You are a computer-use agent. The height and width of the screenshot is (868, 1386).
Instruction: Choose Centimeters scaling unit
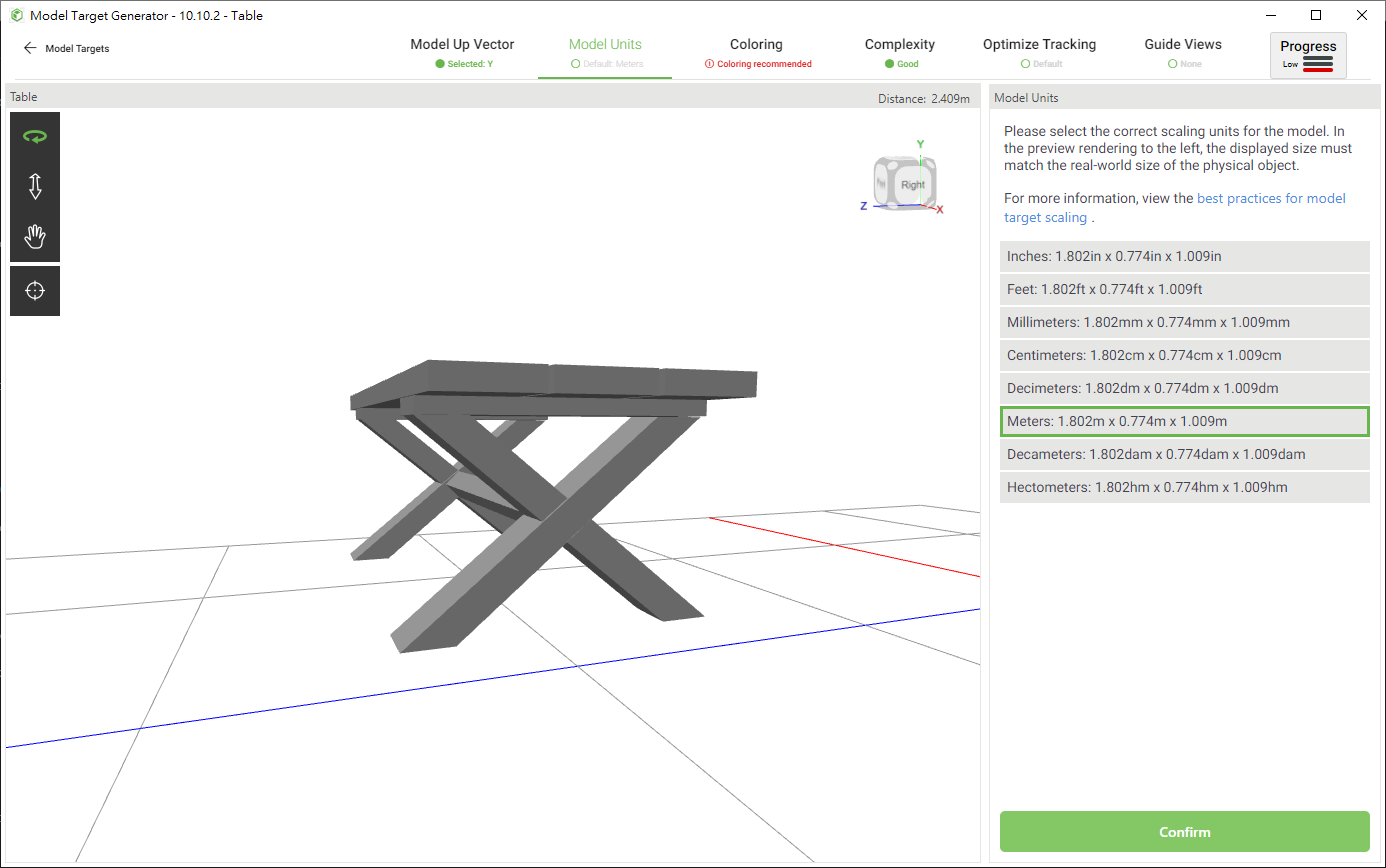(1184, 355)
